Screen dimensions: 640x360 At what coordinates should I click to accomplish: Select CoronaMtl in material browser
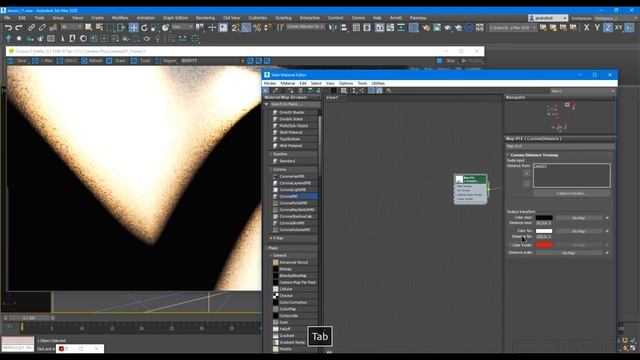(295, 196)
